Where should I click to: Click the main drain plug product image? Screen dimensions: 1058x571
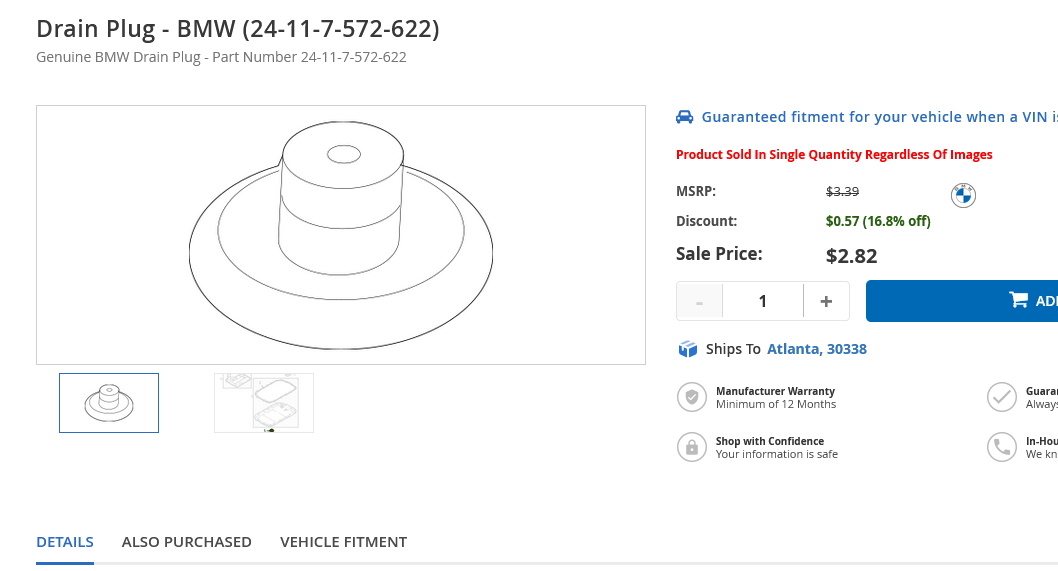(x=341, y=235)
